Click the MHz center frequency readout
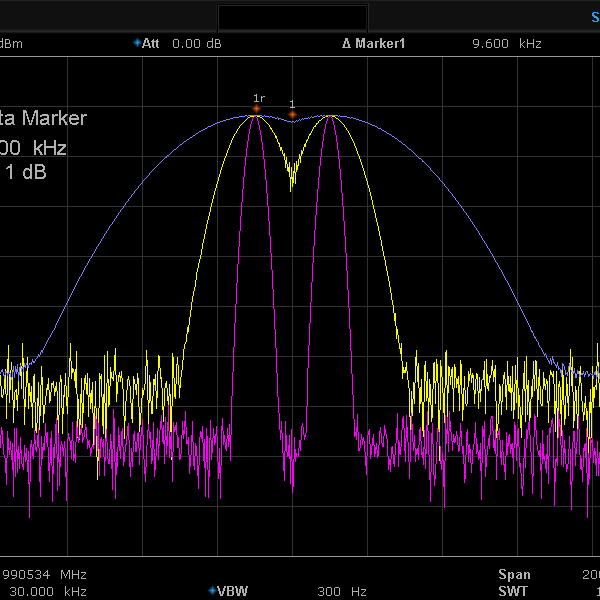Screen dimensions: 600x600 (x=45, y=575)
